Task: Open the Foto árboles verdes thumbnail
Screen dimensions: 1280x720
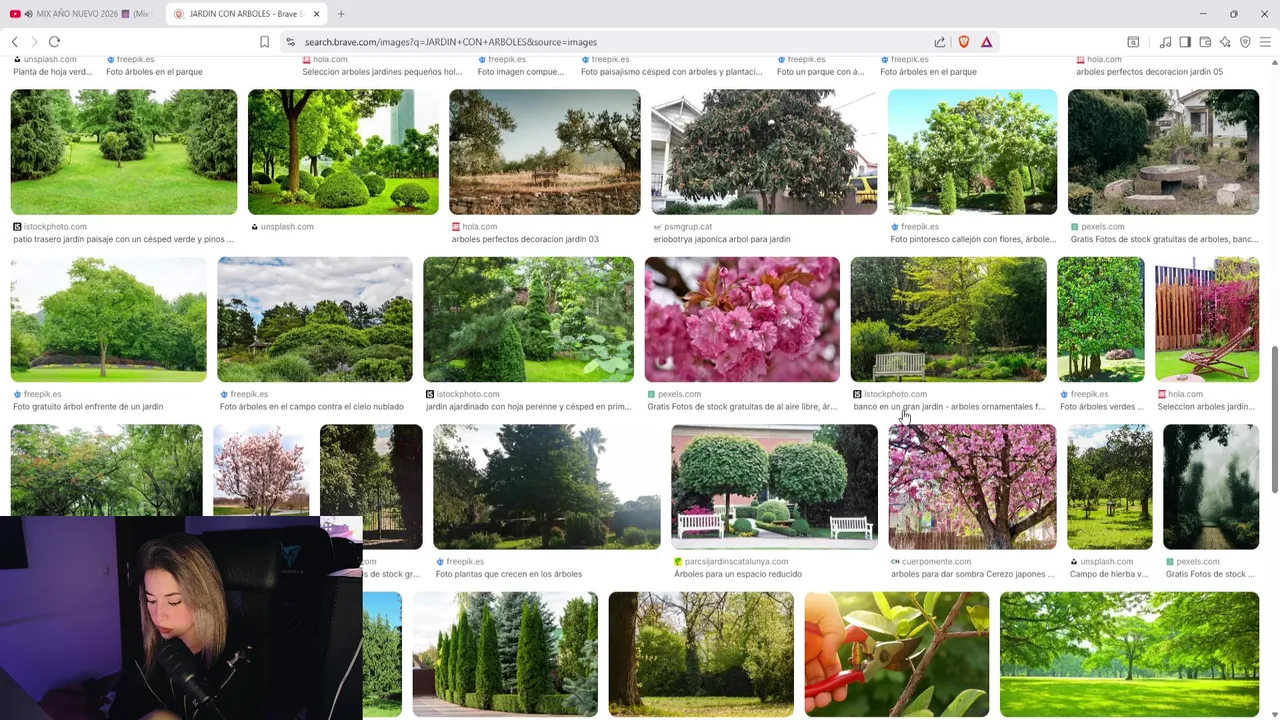Action: 1101,319
